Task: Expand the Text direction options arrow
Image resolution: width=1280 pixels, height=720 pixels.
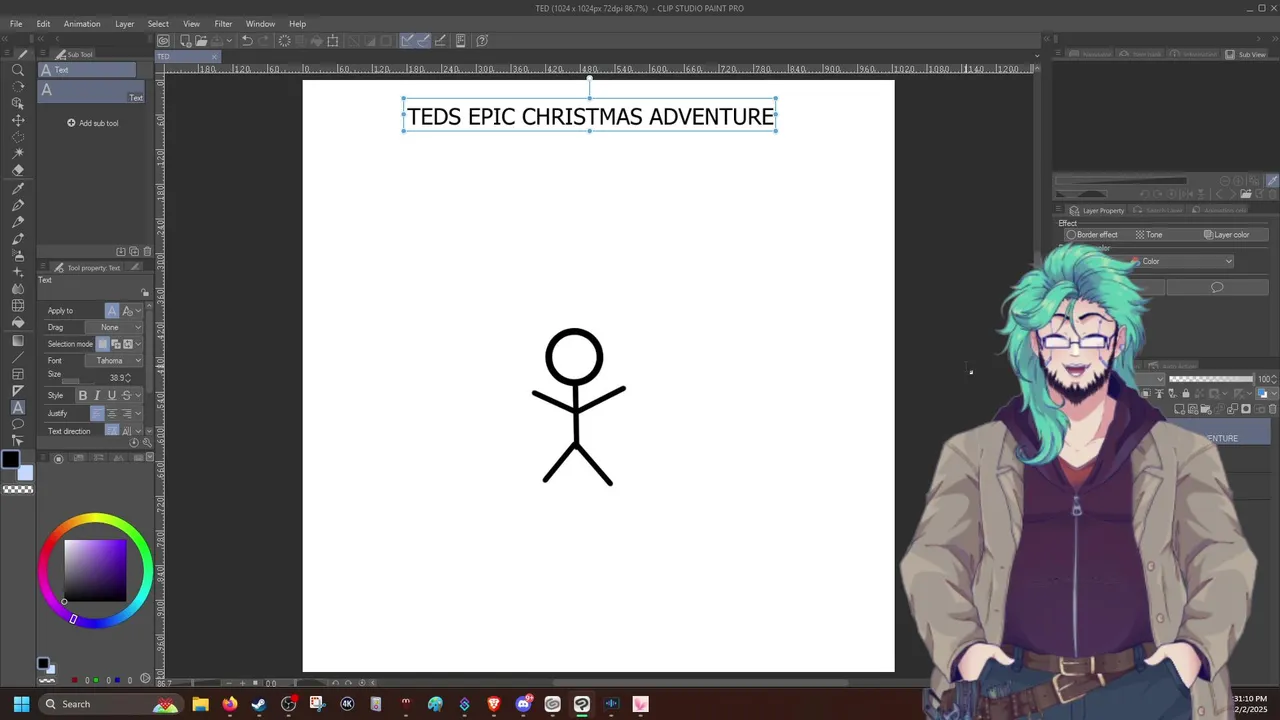Action: point(139,431)
